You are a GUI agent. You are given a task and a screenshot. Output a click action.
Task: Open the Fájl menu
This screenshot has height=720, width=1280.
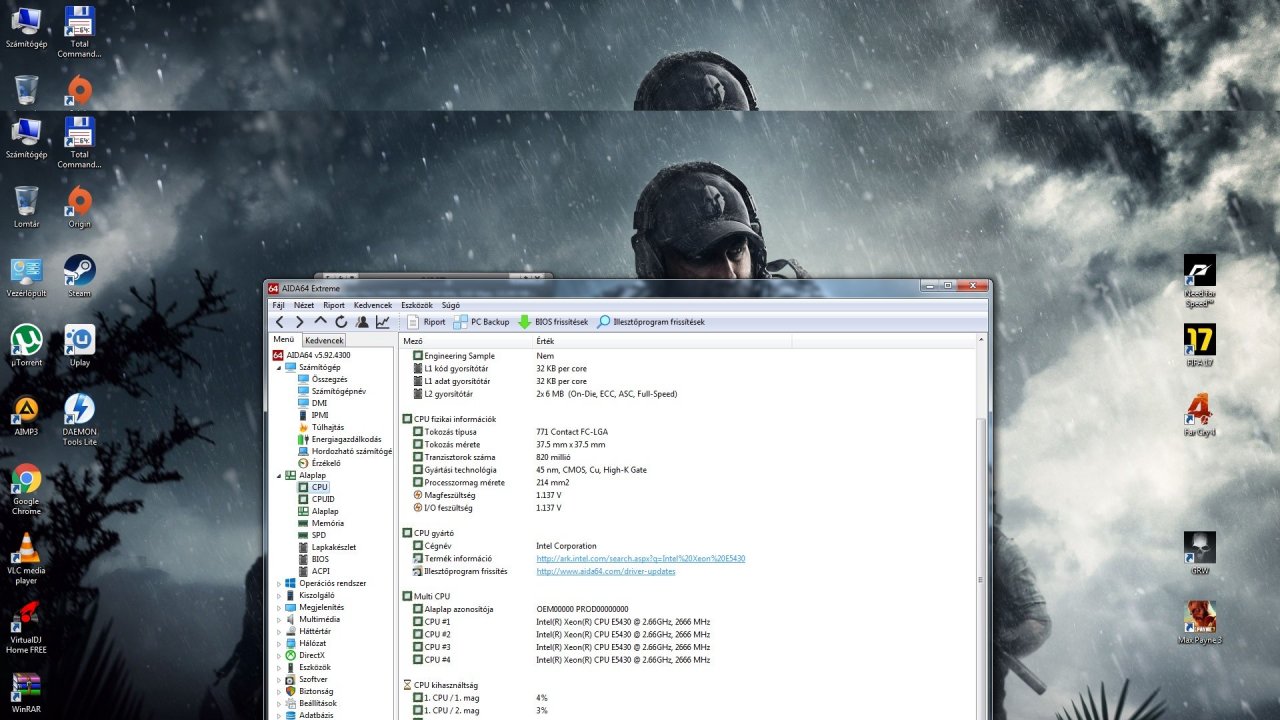[279, 305]
